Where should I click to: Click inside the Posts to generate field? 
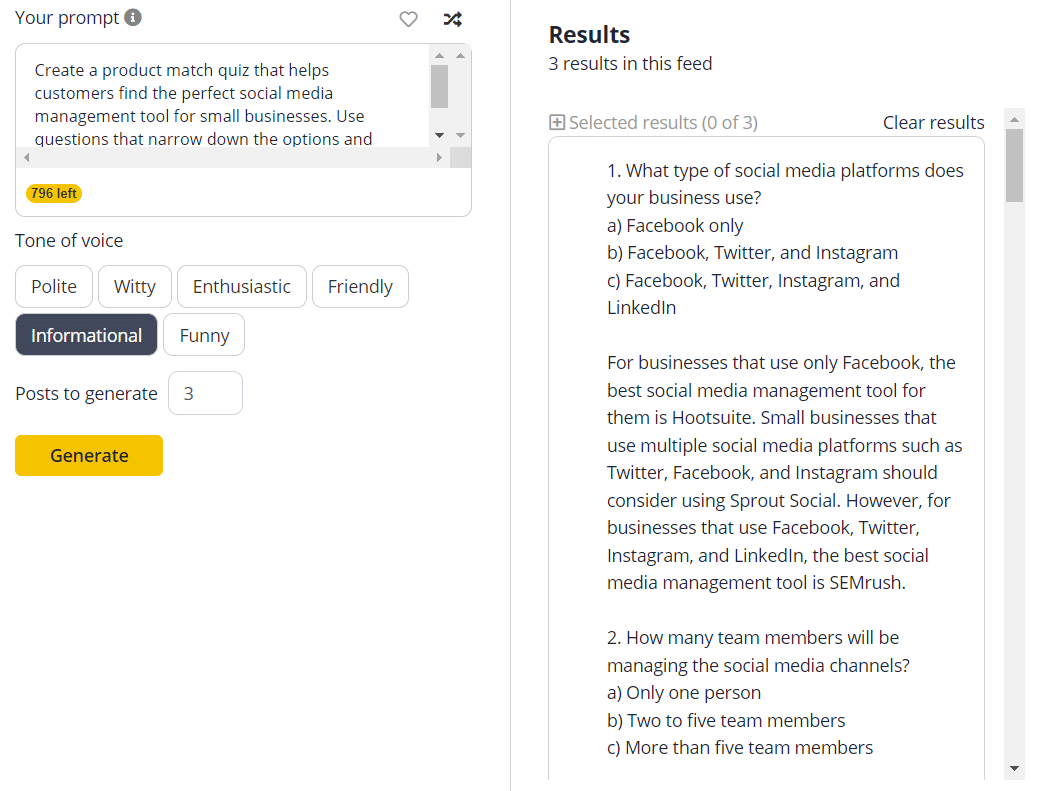pyautogui.click(x=205, y=393)
